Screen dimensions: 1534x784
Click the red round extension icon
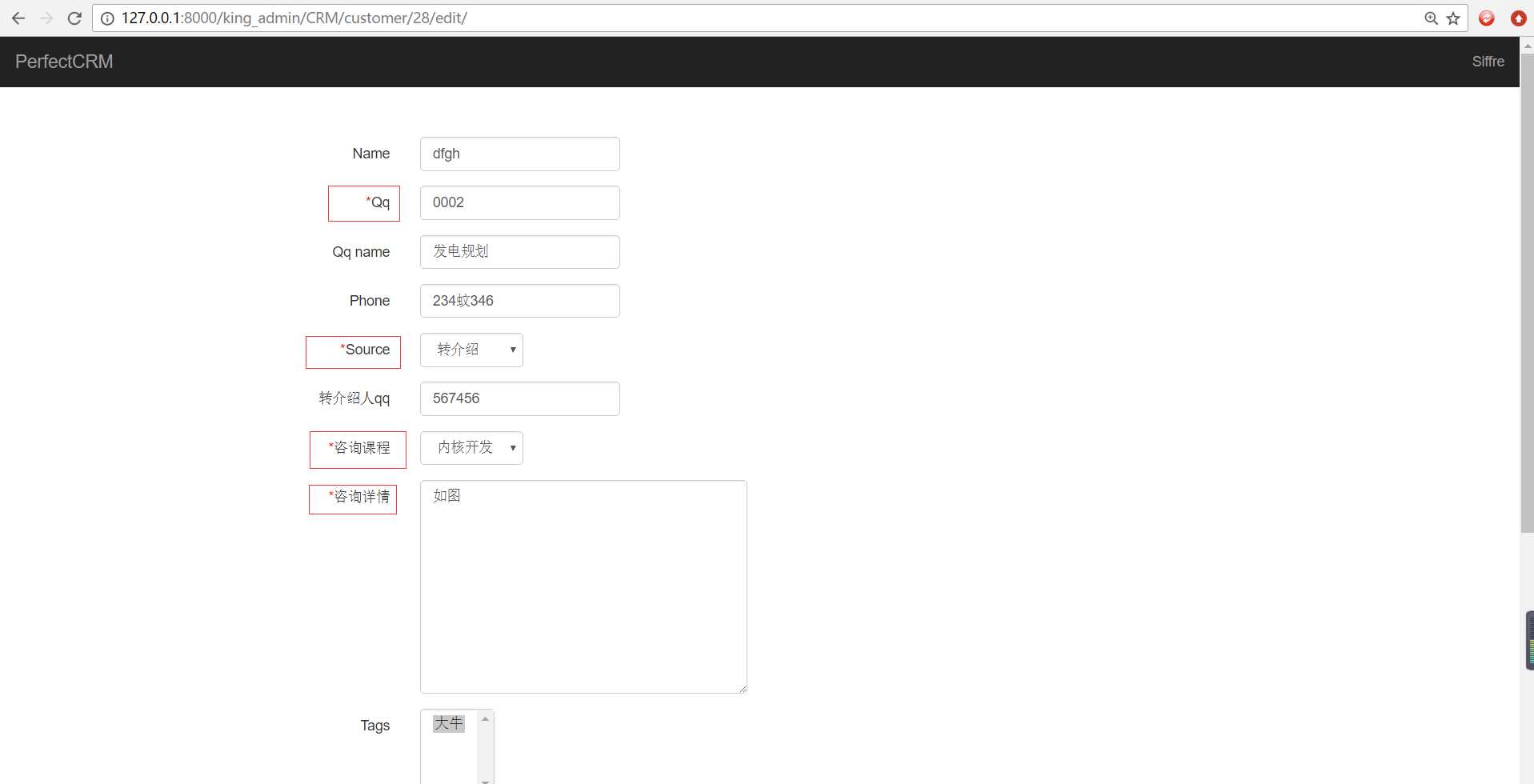click(1487, 18)
